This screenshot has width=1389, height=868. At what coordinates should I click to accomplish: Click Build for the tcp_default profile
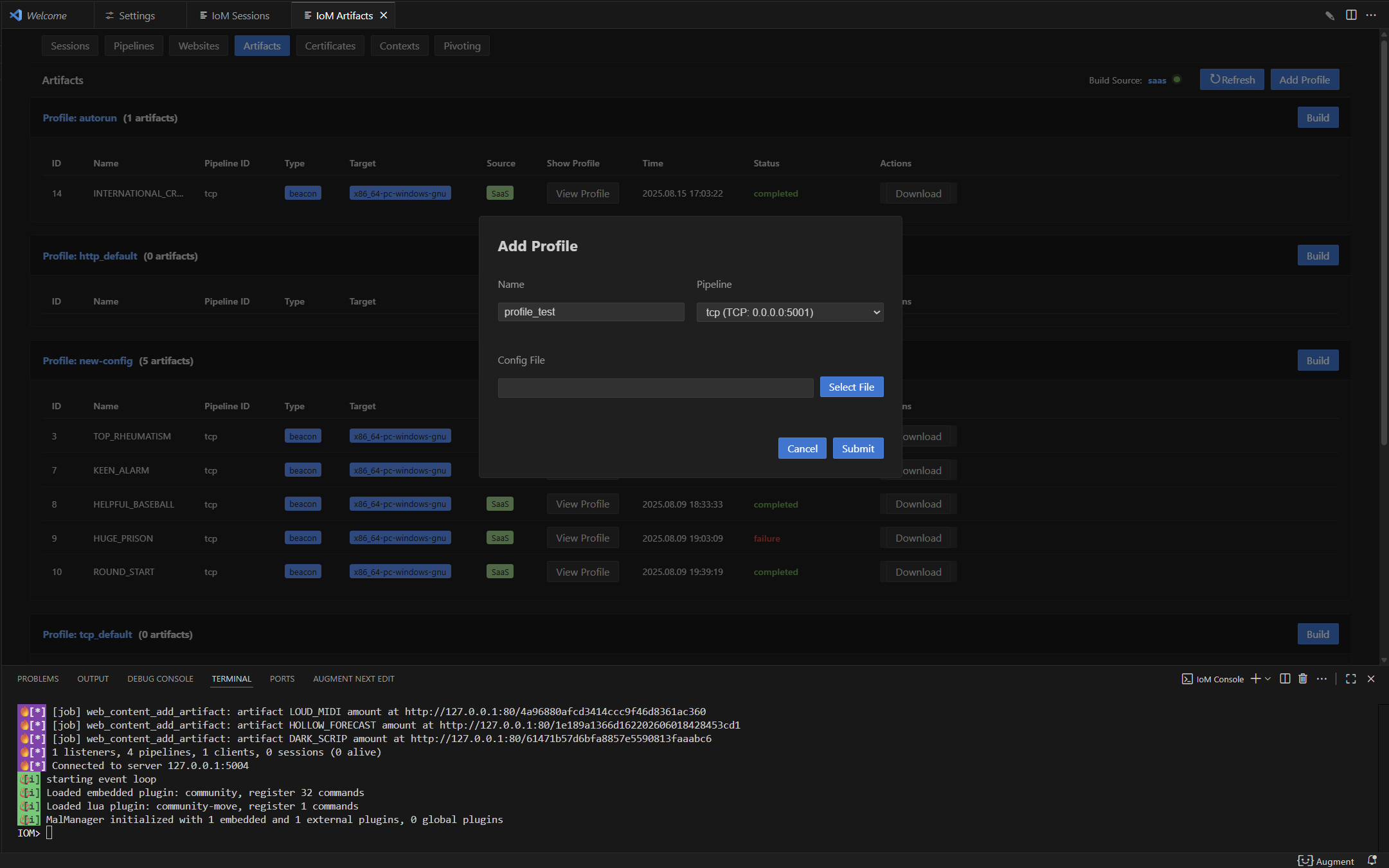coord(1318,634)
